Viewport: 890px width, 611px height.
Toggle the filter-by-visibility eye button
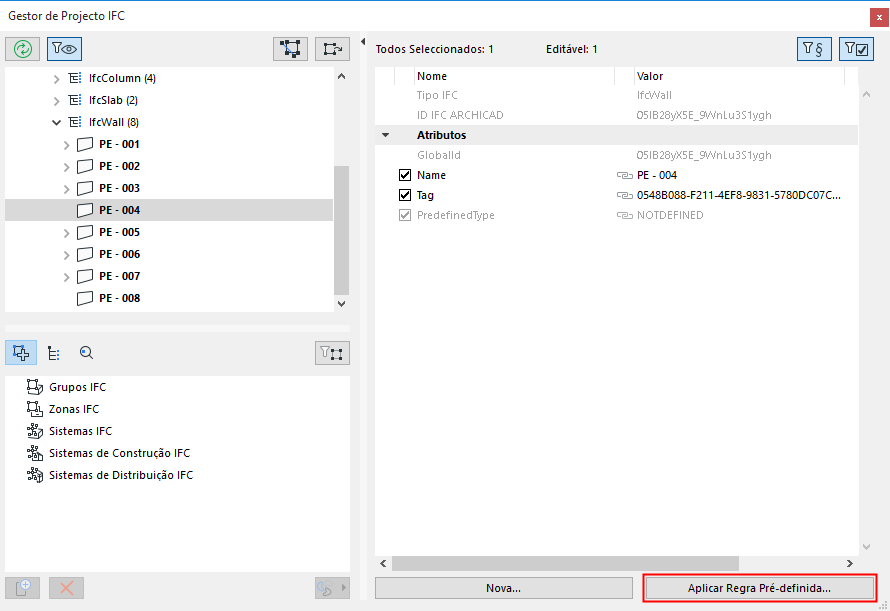pos(64,49)
